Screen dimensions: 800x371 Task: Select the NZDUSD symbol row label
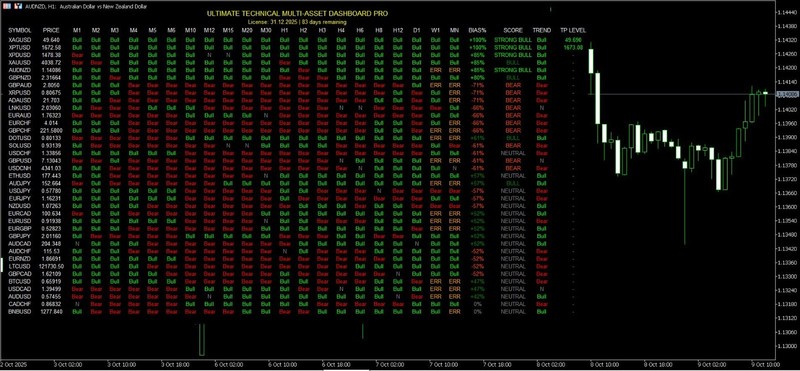[19, 206]
